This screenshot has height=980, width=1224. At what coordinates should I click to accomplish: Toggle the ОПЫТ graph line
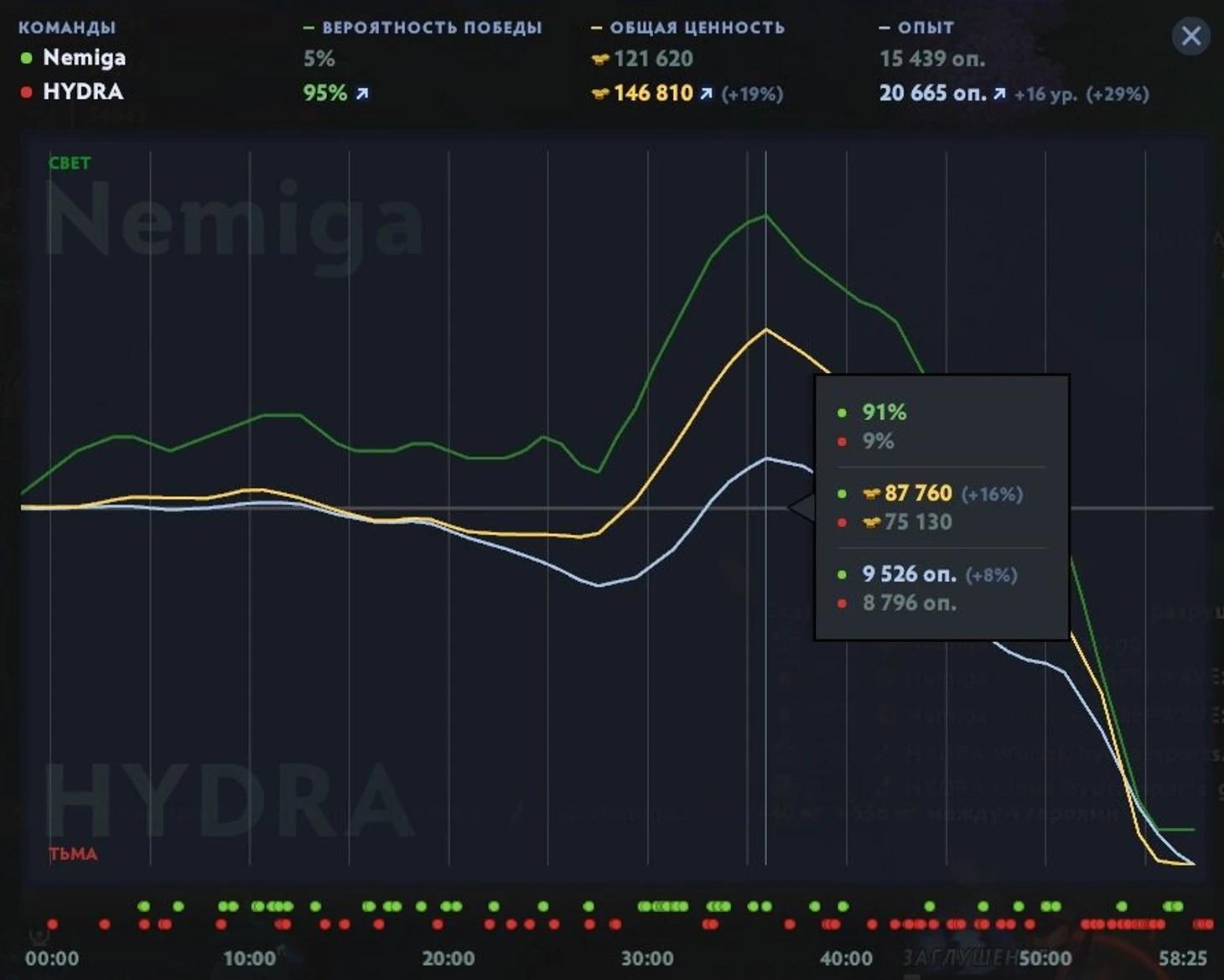tap(916, 28)
